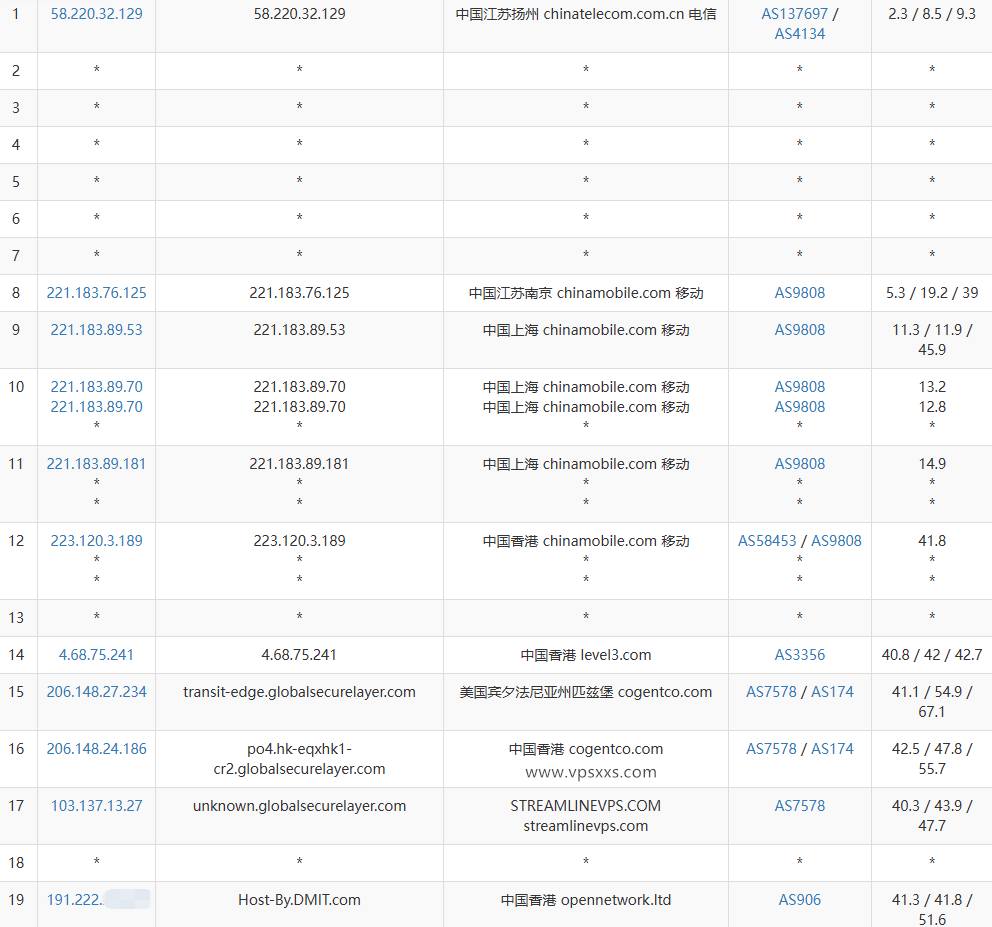Select the transit-edge.globalsecurelayer.com hostname text

point(299,692)
